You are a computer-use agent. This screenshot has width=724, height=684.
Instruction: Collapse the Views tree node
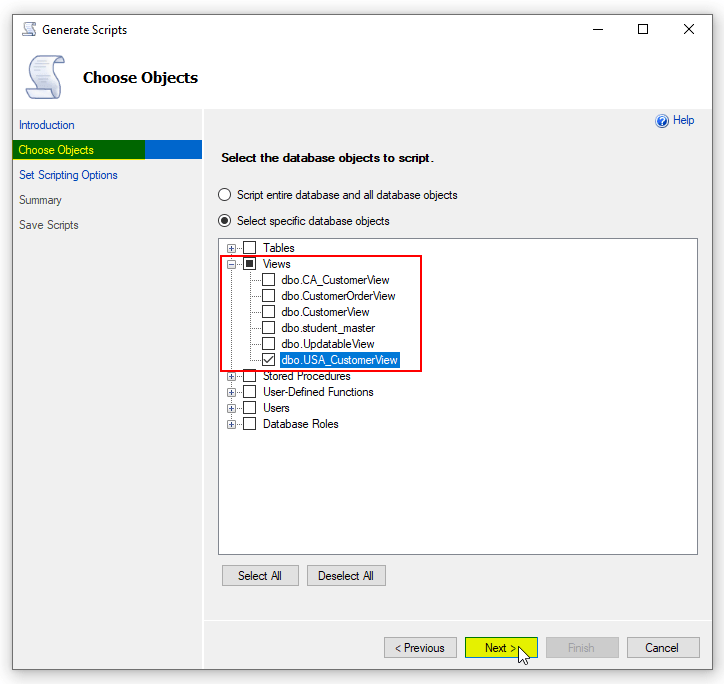pyautogui.click(x=231, y=264)
